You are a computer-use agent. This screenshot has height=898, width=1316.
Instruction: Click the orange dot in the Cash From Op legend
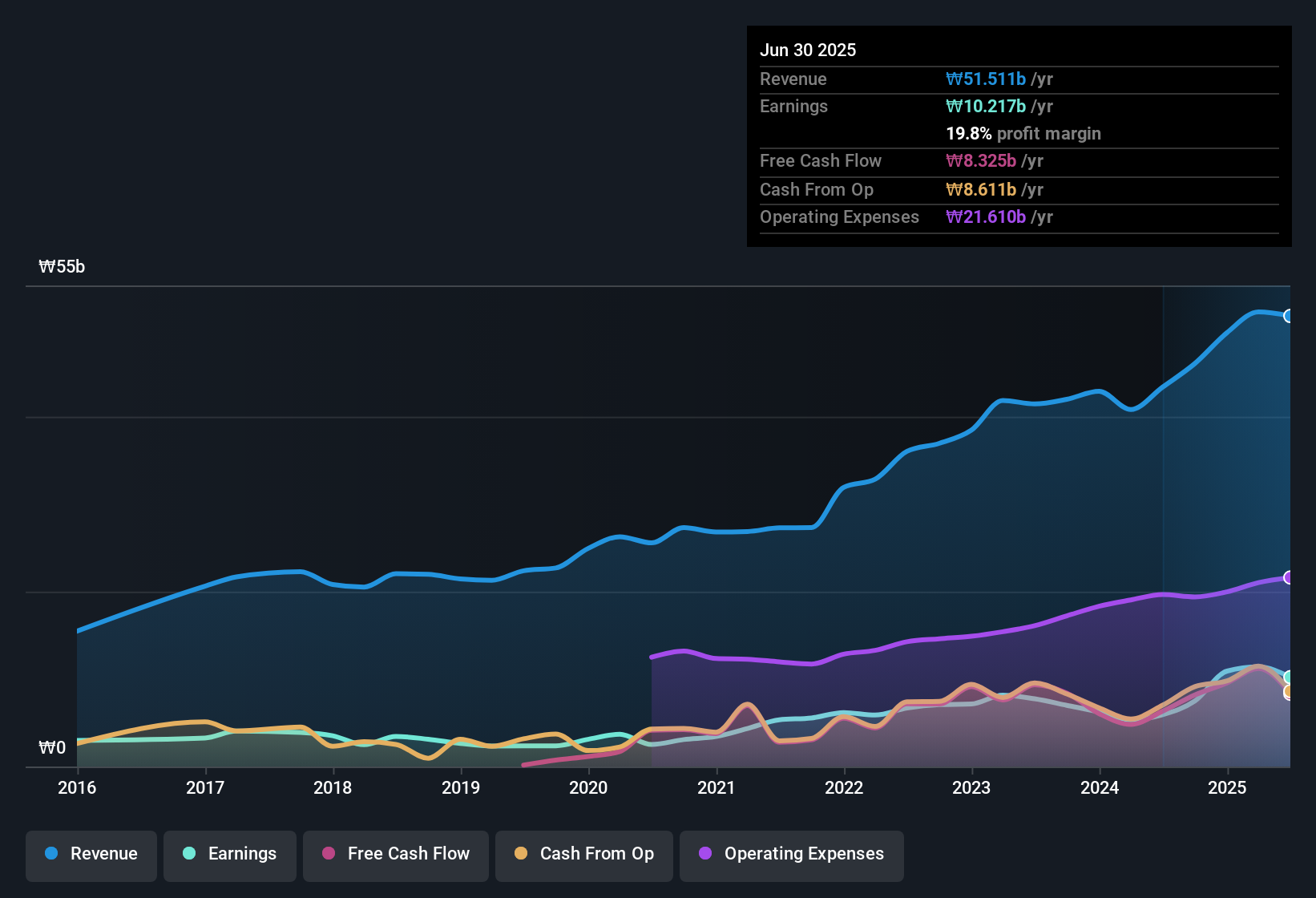point(521,854)
